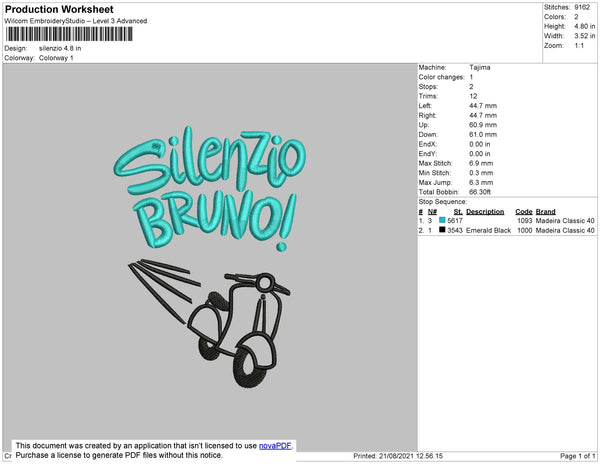Select the cyan thread color swatch

click(442, 220)
